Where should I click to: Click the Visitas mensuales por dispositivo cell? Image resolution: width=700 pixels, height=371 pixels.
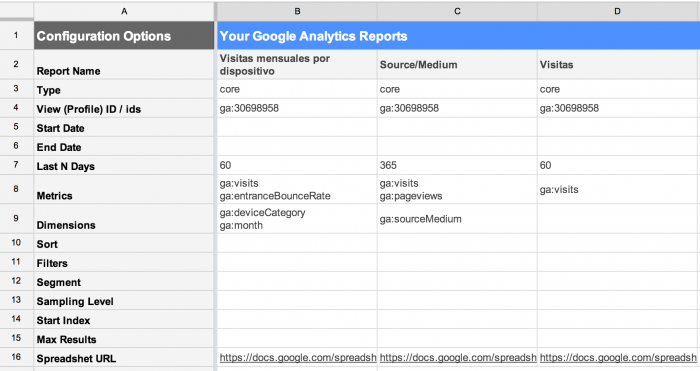(297, 65)
